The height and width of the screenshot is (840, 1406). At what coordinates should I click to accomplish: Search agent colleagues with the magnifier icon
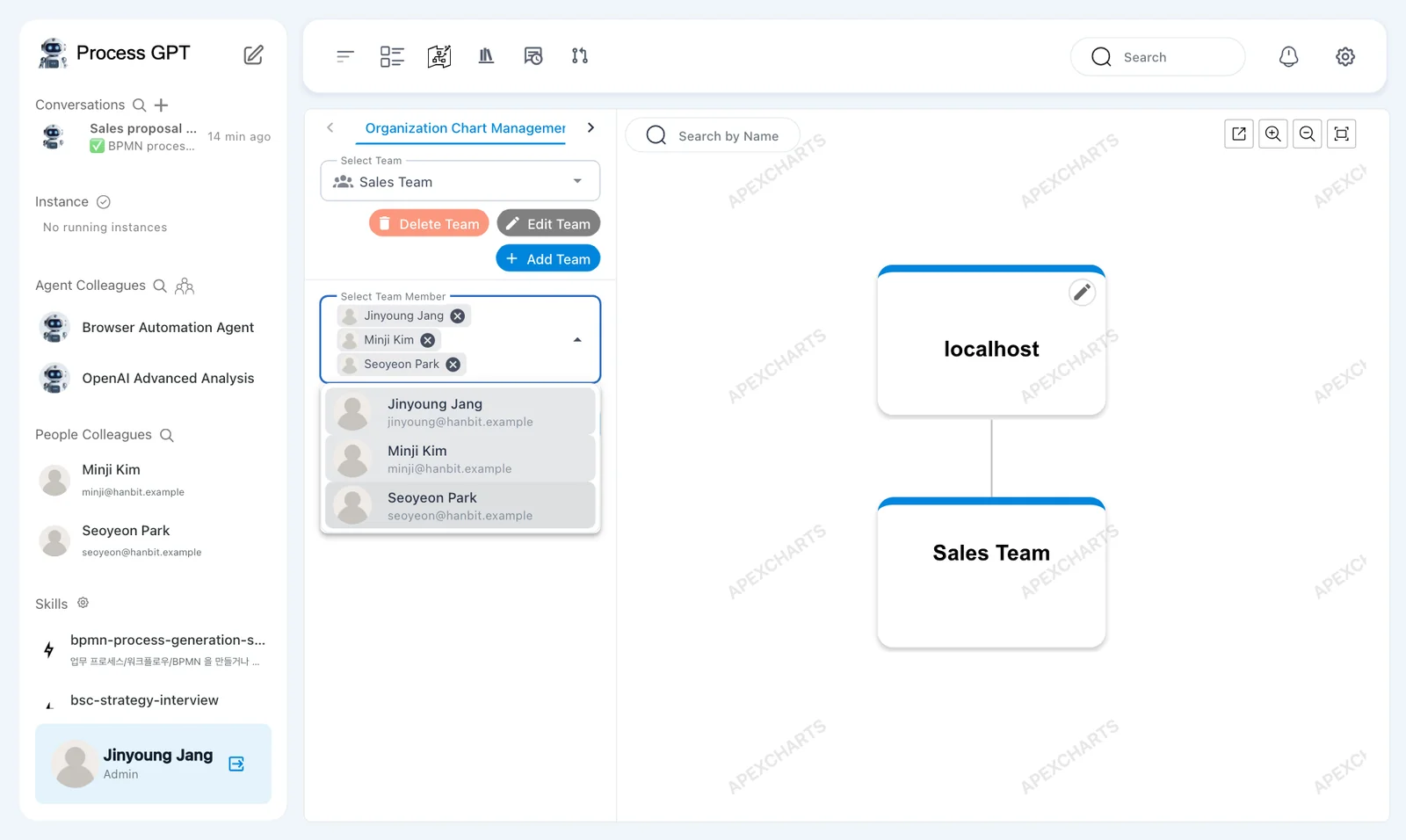pos(160,286)
